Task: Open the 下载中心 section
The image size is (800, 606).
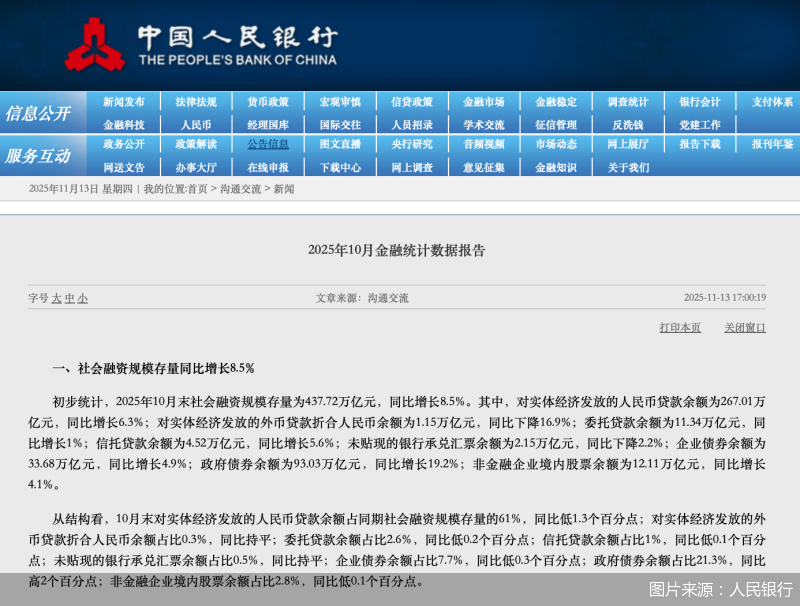Action: pyautogui.click(x=339, y=166)
